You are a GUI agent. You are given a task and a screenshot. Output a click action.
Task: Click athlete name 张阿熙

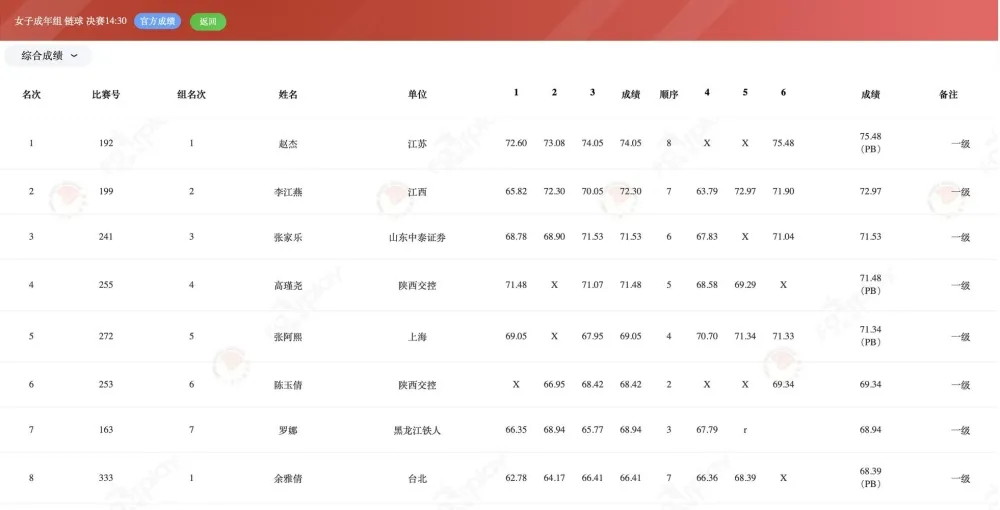pos(288,337)
